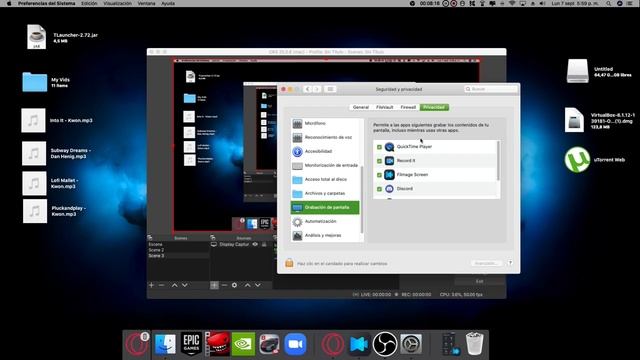This screenshot has height=360, width=640.
Task: Move the OBS source up
Action: [247, 285]
